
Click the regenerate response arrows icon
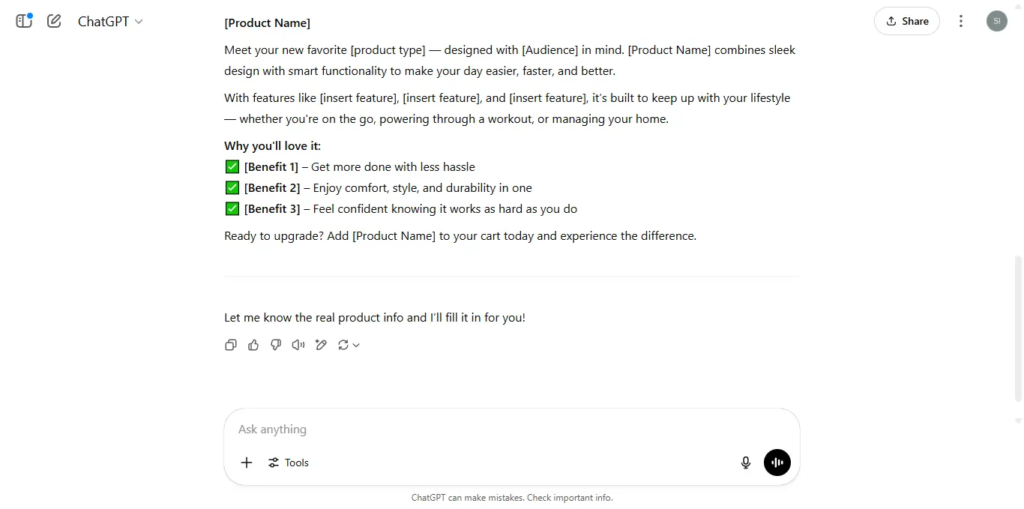point(343,345)
